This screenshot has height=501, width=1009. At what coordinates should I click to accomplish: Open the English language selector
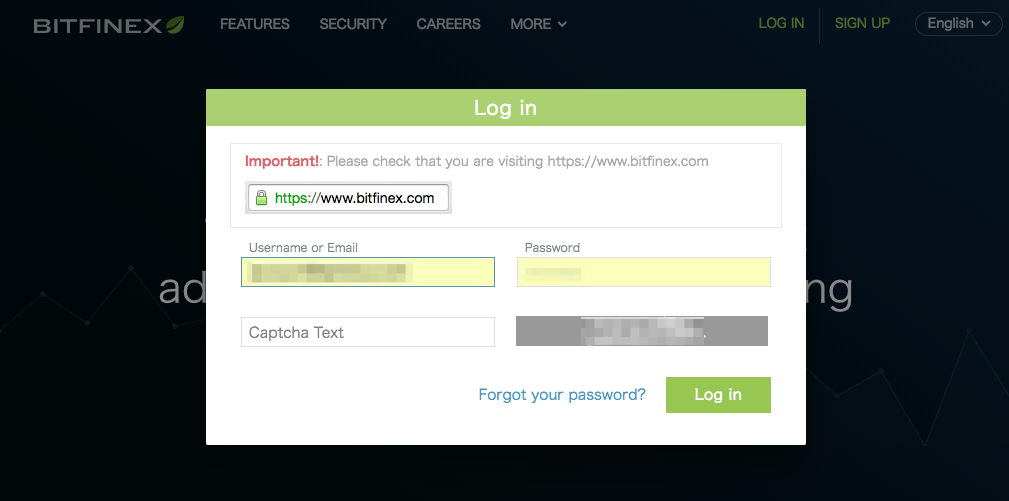click(x=958, y=24)
